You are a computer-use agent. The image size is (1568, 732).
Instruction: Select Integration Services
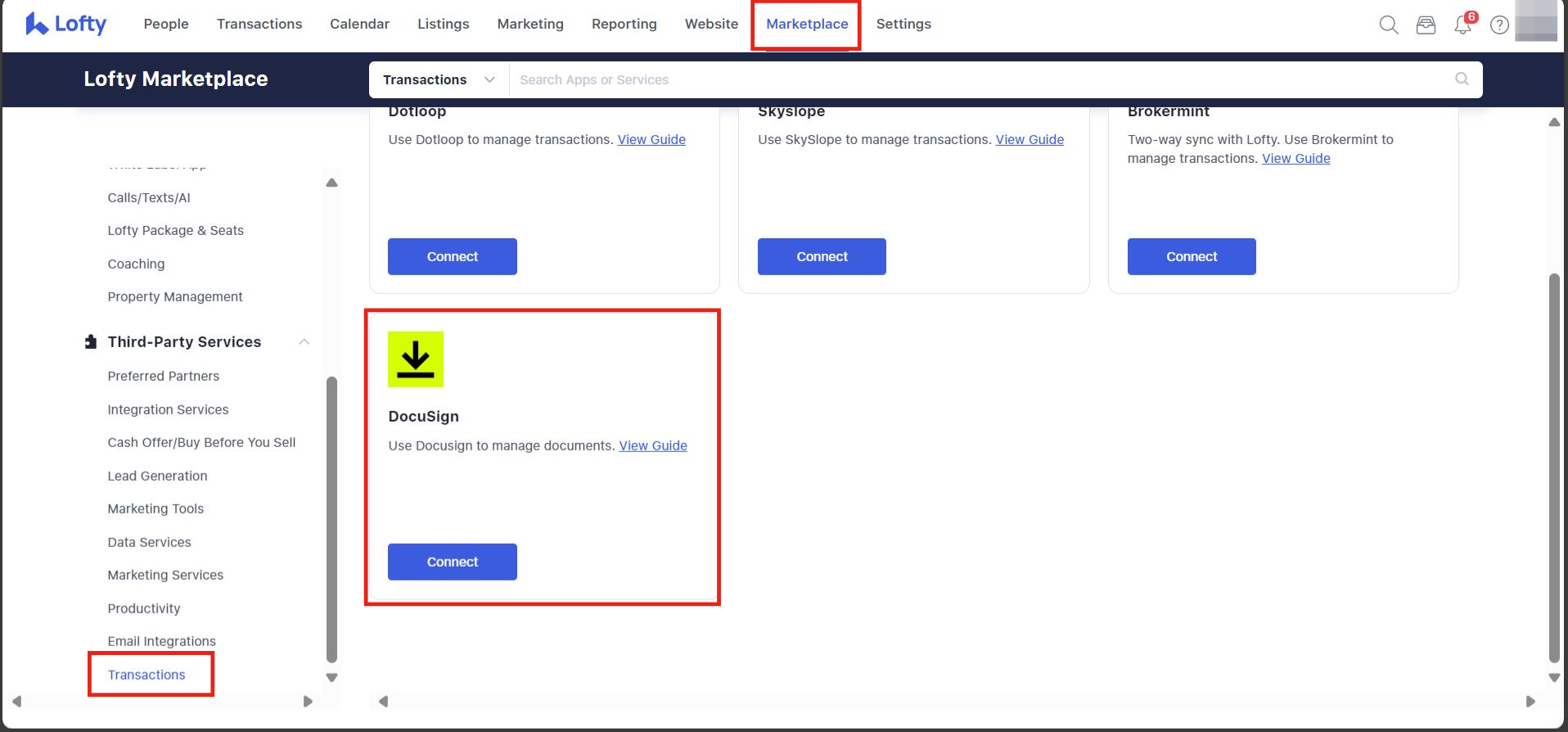coord(168,409)
